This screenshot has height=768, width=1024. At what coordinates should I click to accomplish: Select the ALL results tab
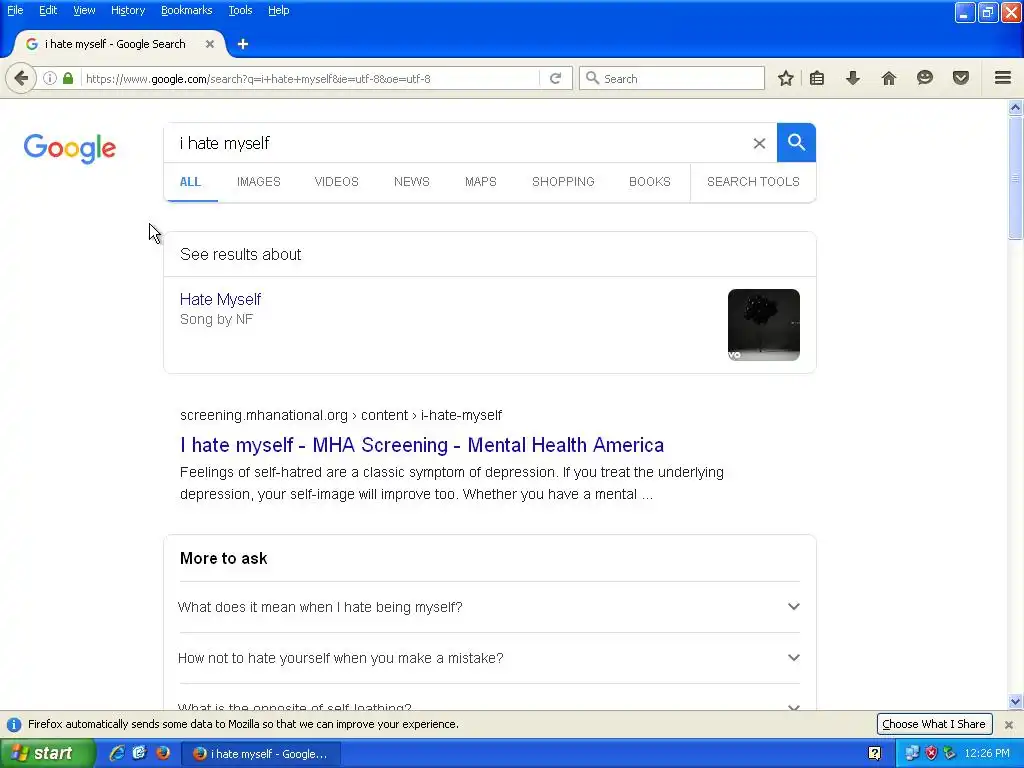pos(190,182)
